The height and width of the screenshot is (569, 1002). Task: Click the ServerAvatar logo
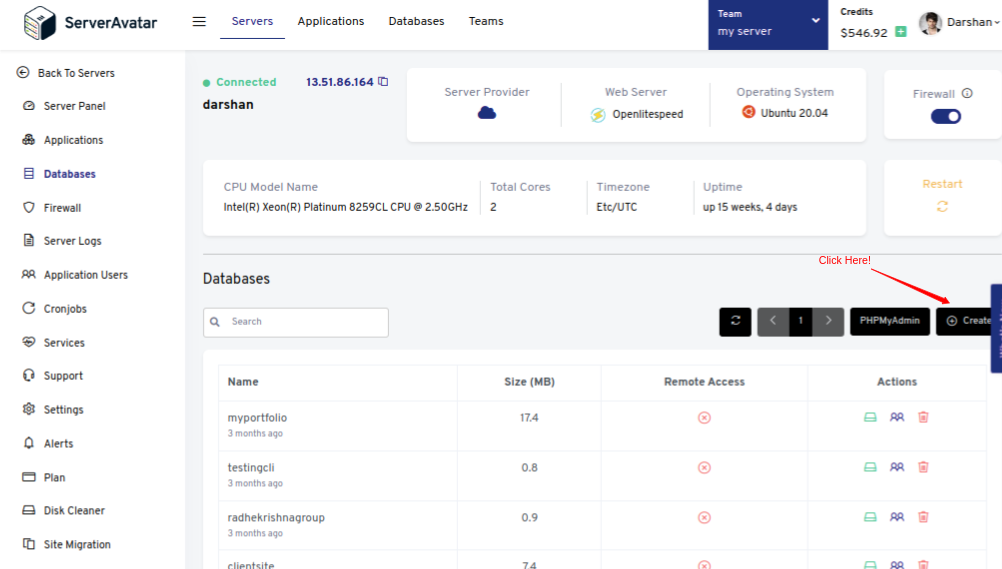tap(90, 23)
